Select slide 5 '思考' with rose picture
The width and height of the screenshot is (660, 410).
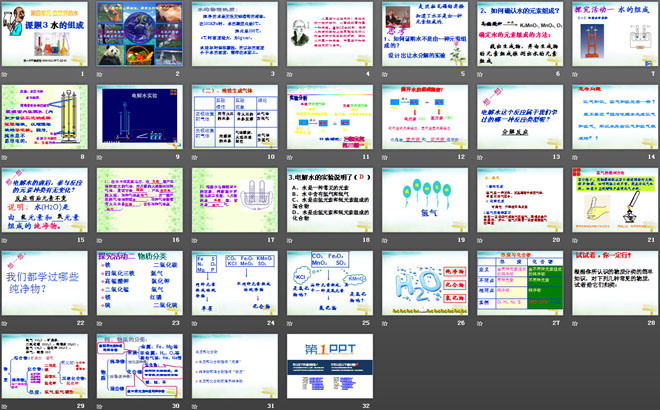425,34
